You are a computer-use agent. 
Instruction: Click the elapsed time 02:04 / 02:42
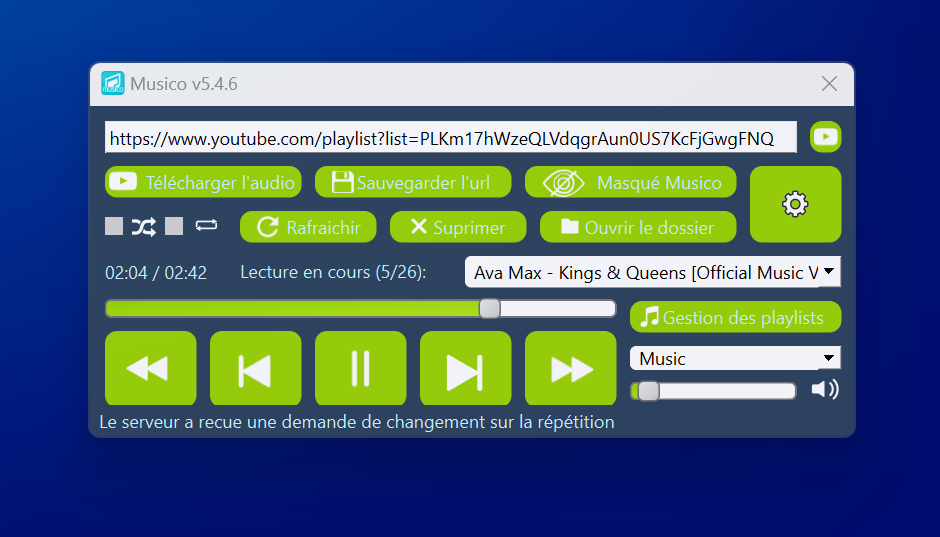[156, 273]
